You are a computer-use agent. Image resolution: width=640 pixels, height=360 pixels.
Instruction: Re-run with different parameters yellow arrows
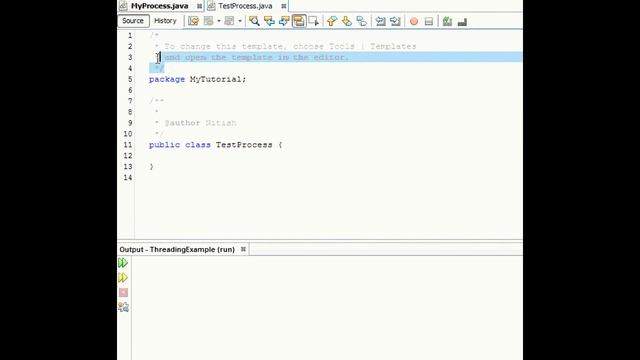coord(123,278)
